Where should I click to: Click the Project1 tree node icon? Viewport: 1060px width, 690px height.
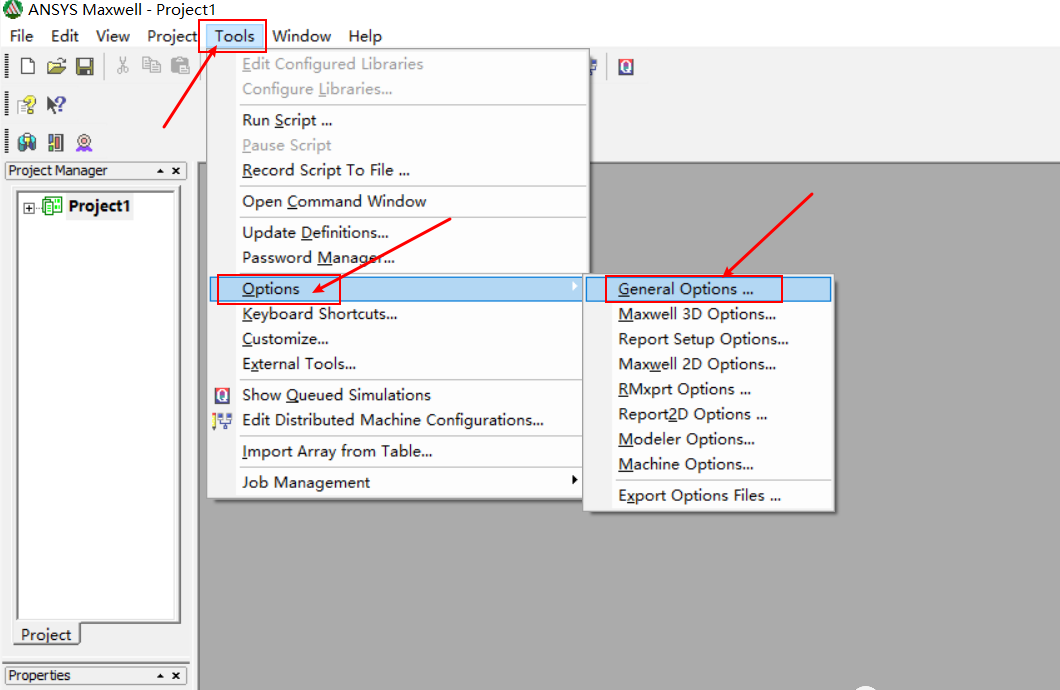click(52, 205)
